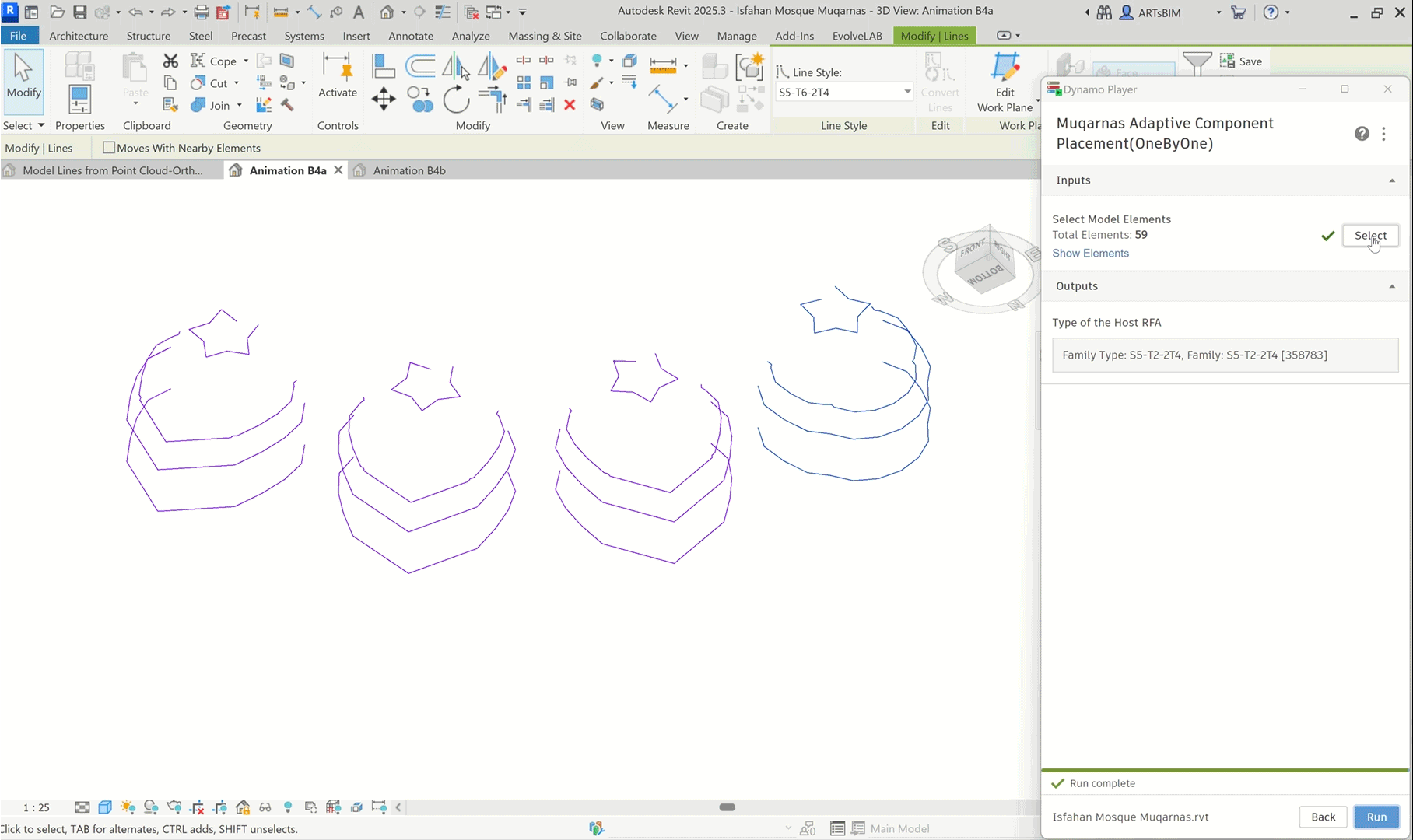Click the horizontal scrollbar thumb below the view
1413x840 pixels.
click(728, 807)
